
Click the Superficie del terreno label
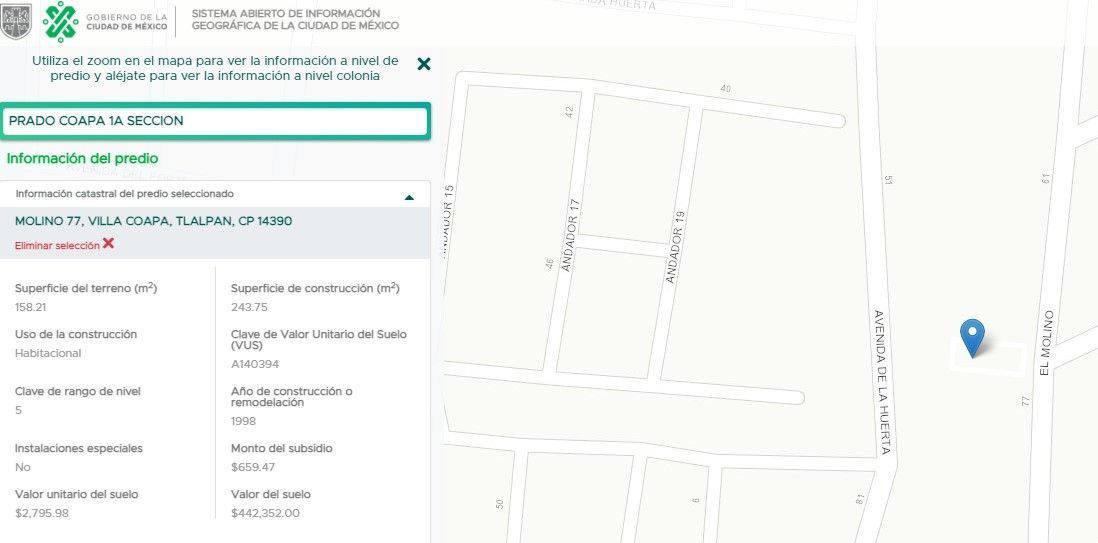[x=85, y=288]
